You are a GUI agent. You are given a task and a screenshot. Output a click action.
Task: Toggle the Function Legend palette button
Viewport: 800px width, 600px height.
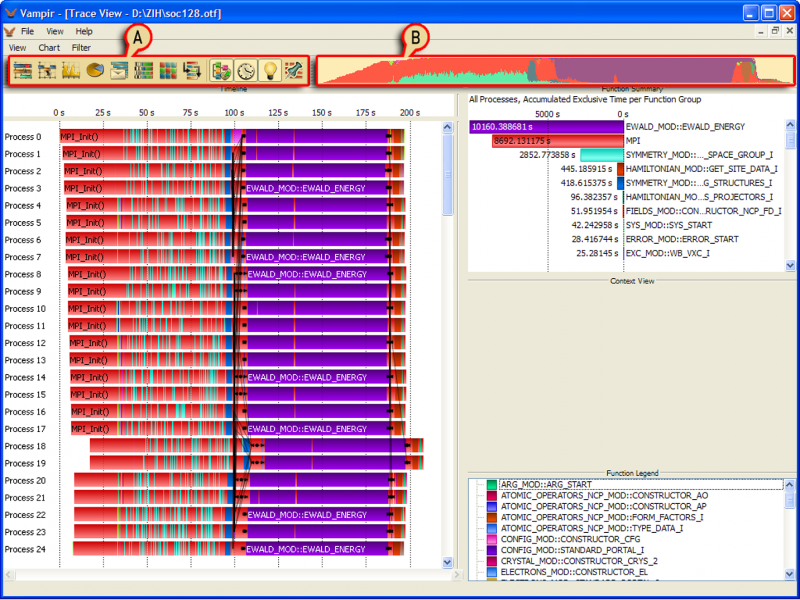[221, 70]
